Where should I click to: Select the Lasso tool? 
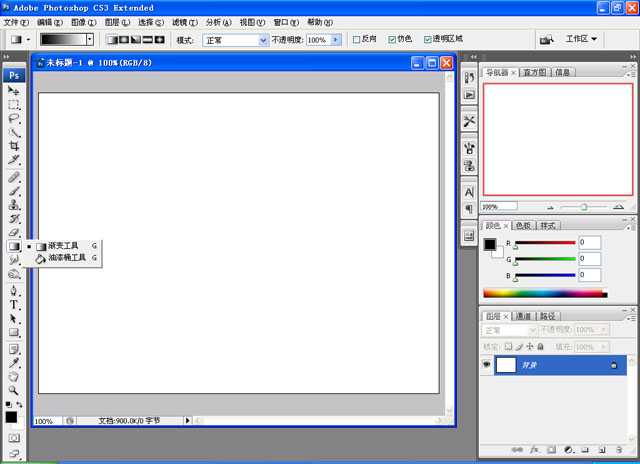click(13, 119)
